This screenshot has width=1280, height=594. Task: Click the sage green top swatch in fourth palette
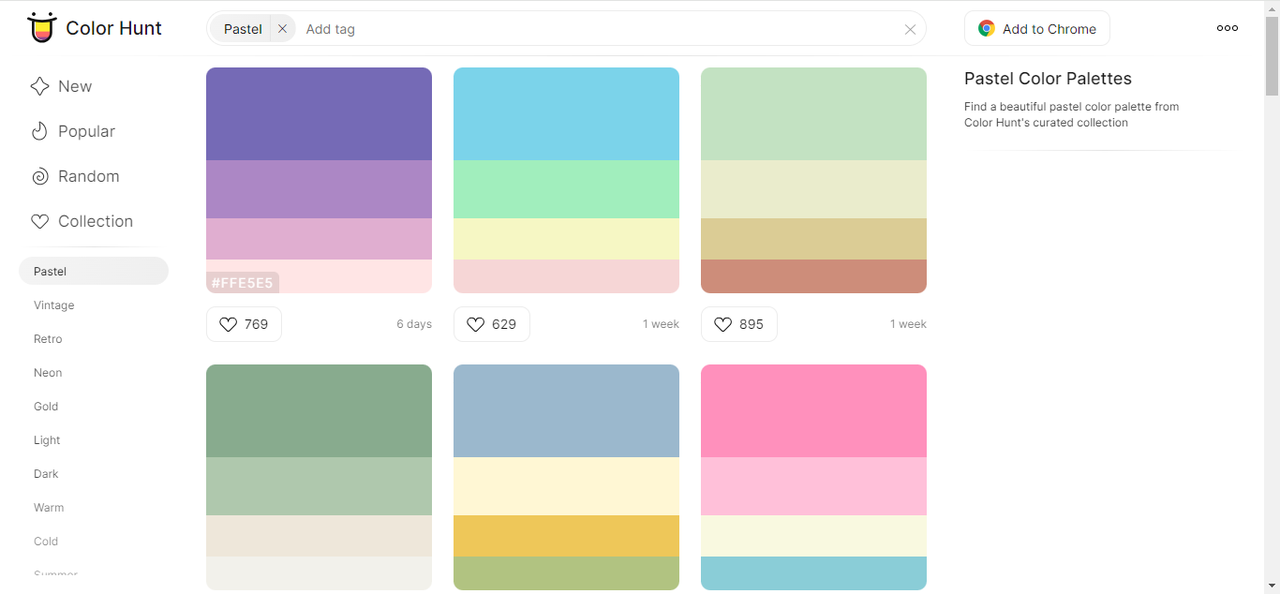pos(319,411)
